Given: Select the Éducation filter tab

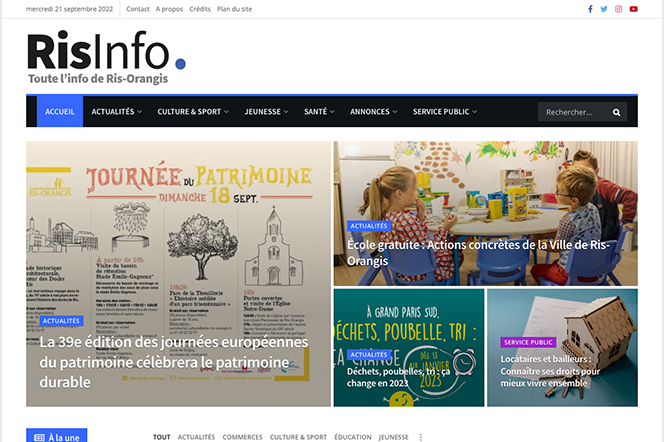Looking at the screenshot, I should pyautogui.click(x=353, y=437).
